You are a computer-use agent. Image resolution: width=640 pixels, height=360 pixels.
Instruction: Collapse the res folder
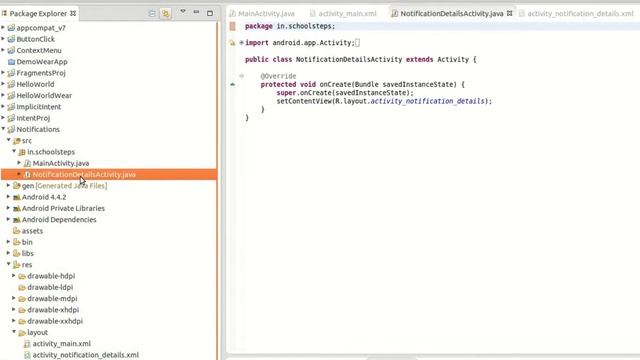point(9,264)
